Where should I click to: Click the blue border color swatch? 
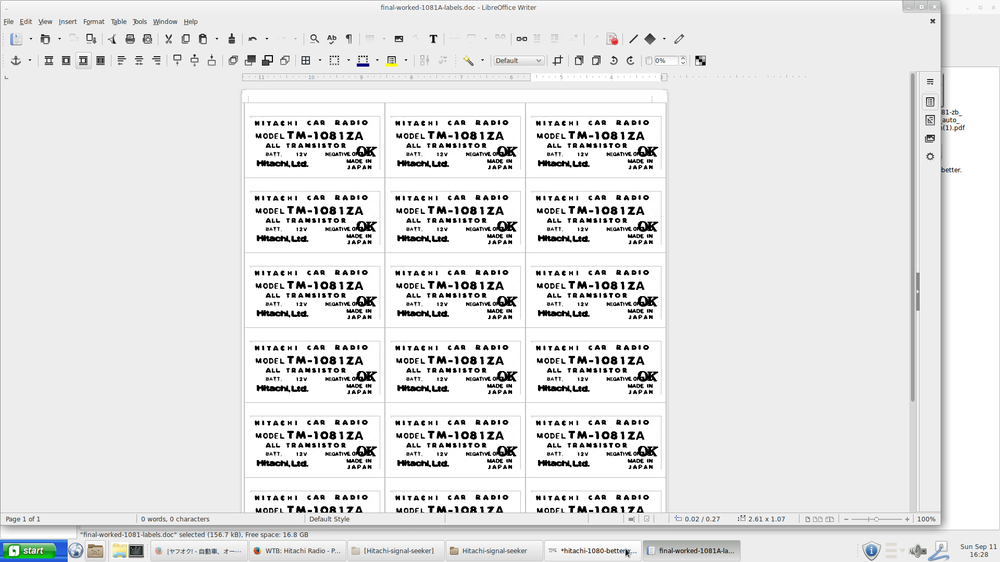(362, 61)
